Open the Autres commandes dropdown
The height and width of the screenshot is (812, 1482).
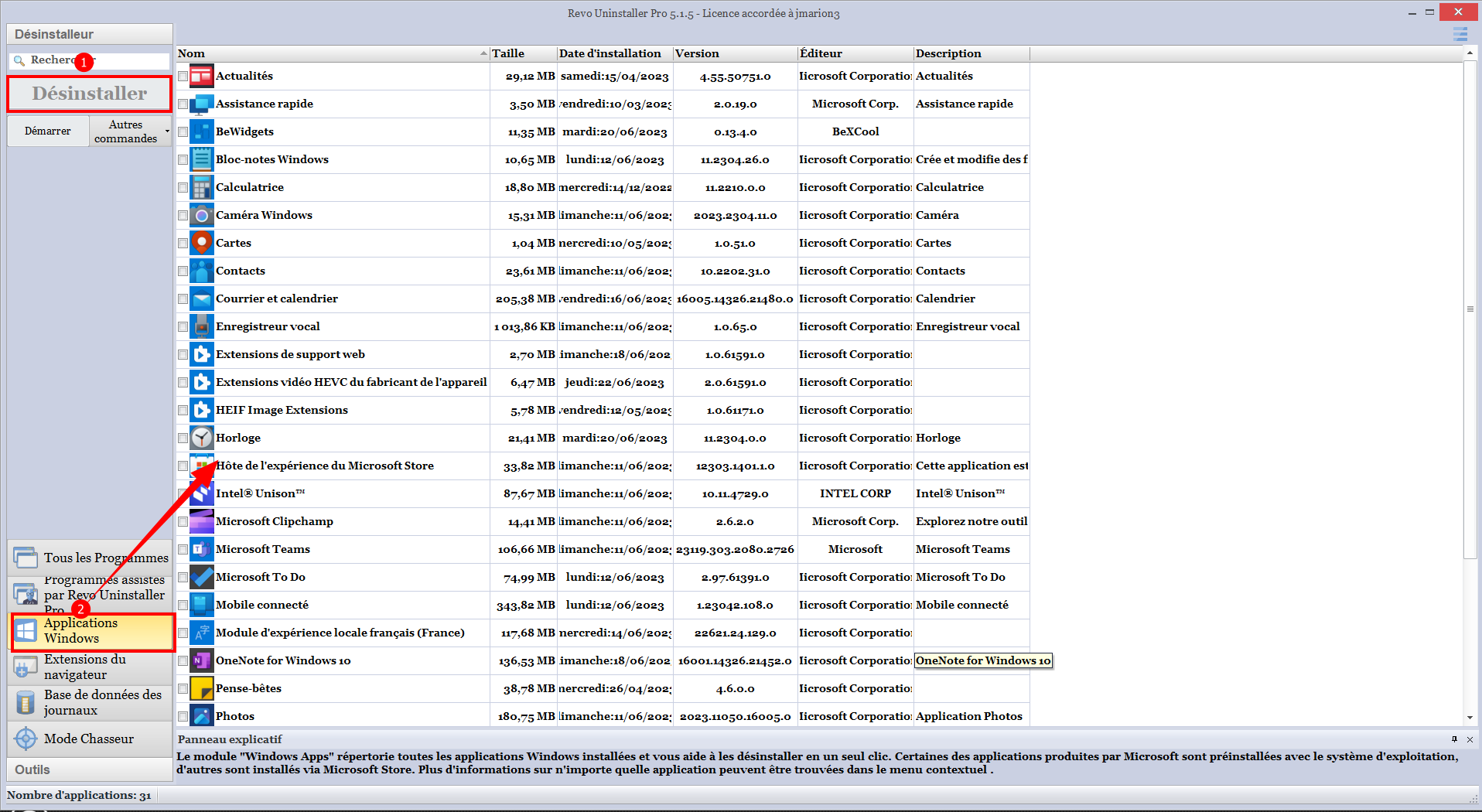130,131
